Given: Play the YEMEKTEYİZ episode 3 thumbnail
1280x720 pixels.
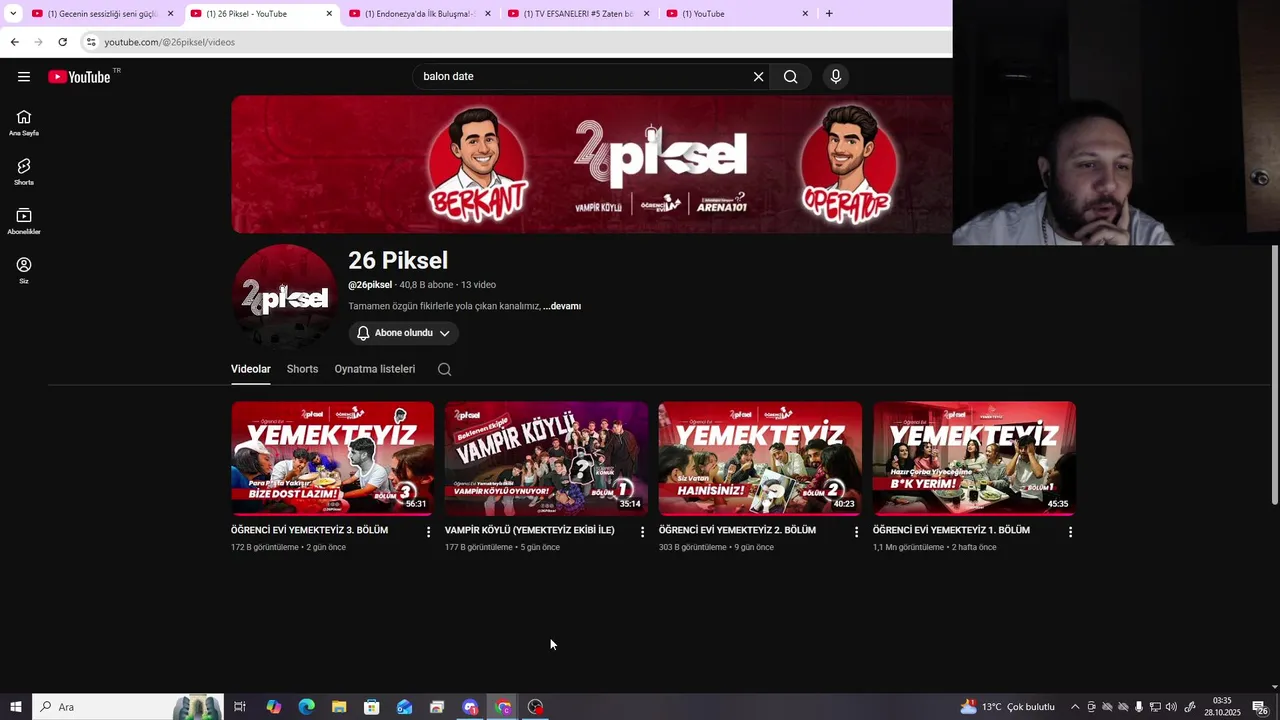Looking at the screenshot, I should tap(333, 459).
